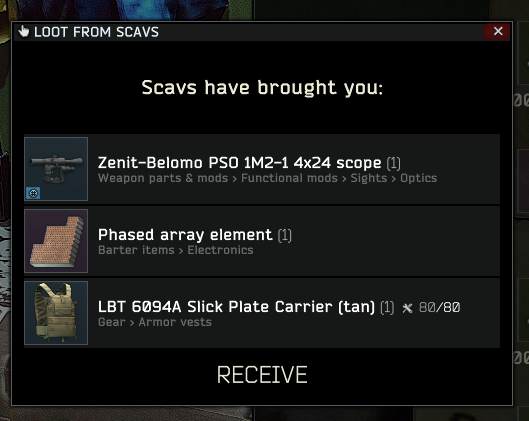529x421 pixels.
Task: Open the Armor vests category
Action: pyautogui.click(x=175, y=322)
